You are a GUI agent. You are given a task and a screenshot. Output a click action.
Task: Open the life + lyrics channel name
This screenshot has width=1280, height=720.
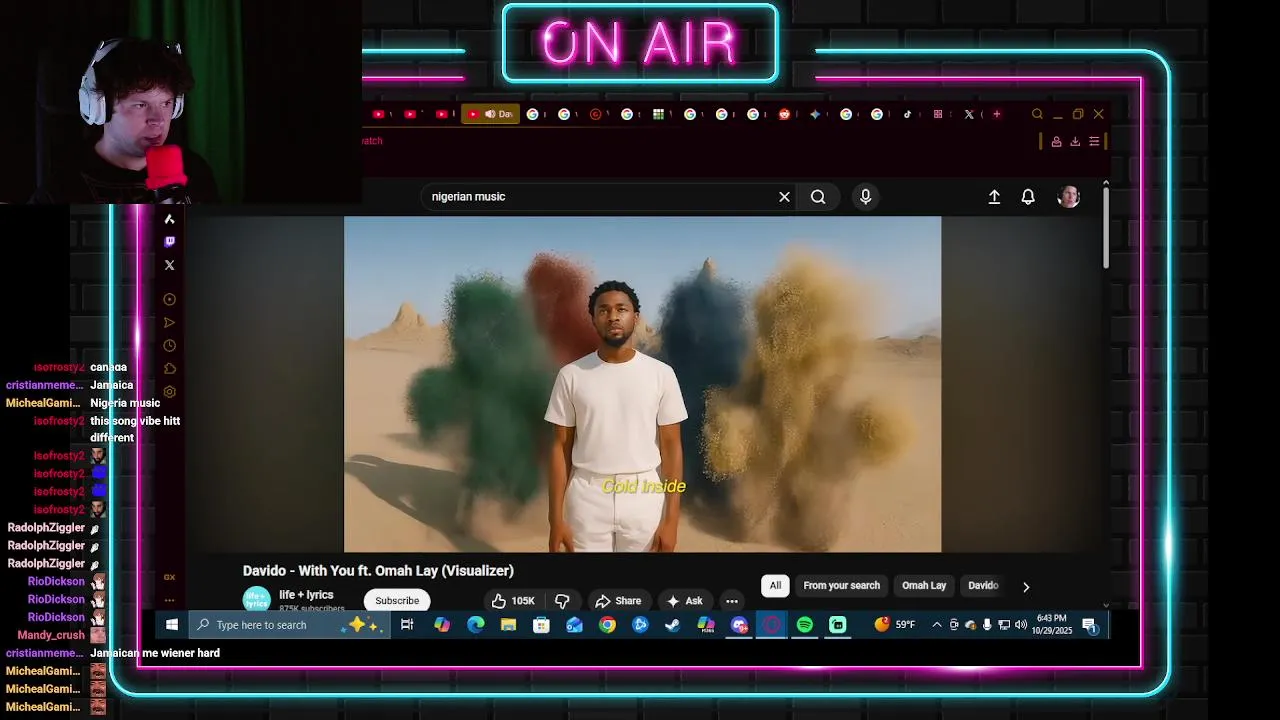click(x=306, y=595)
